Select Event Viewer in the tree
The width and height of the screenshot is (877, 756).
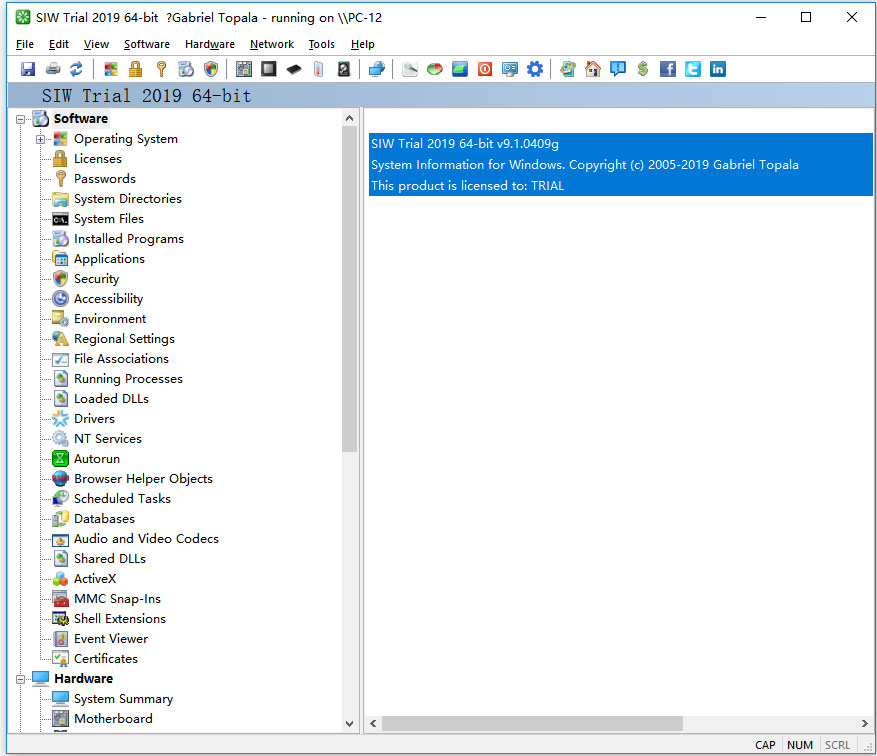110,639
